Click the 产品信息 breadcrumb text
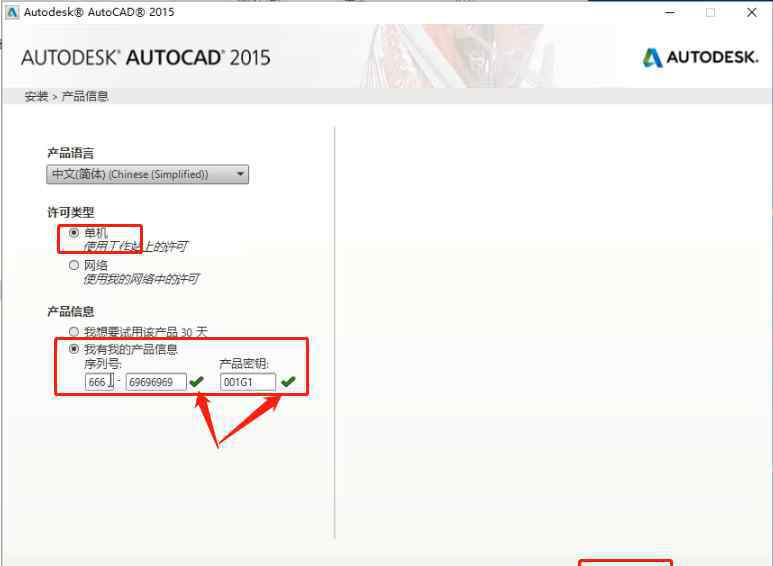The image size is (773, 566). [x=84, y=96]
